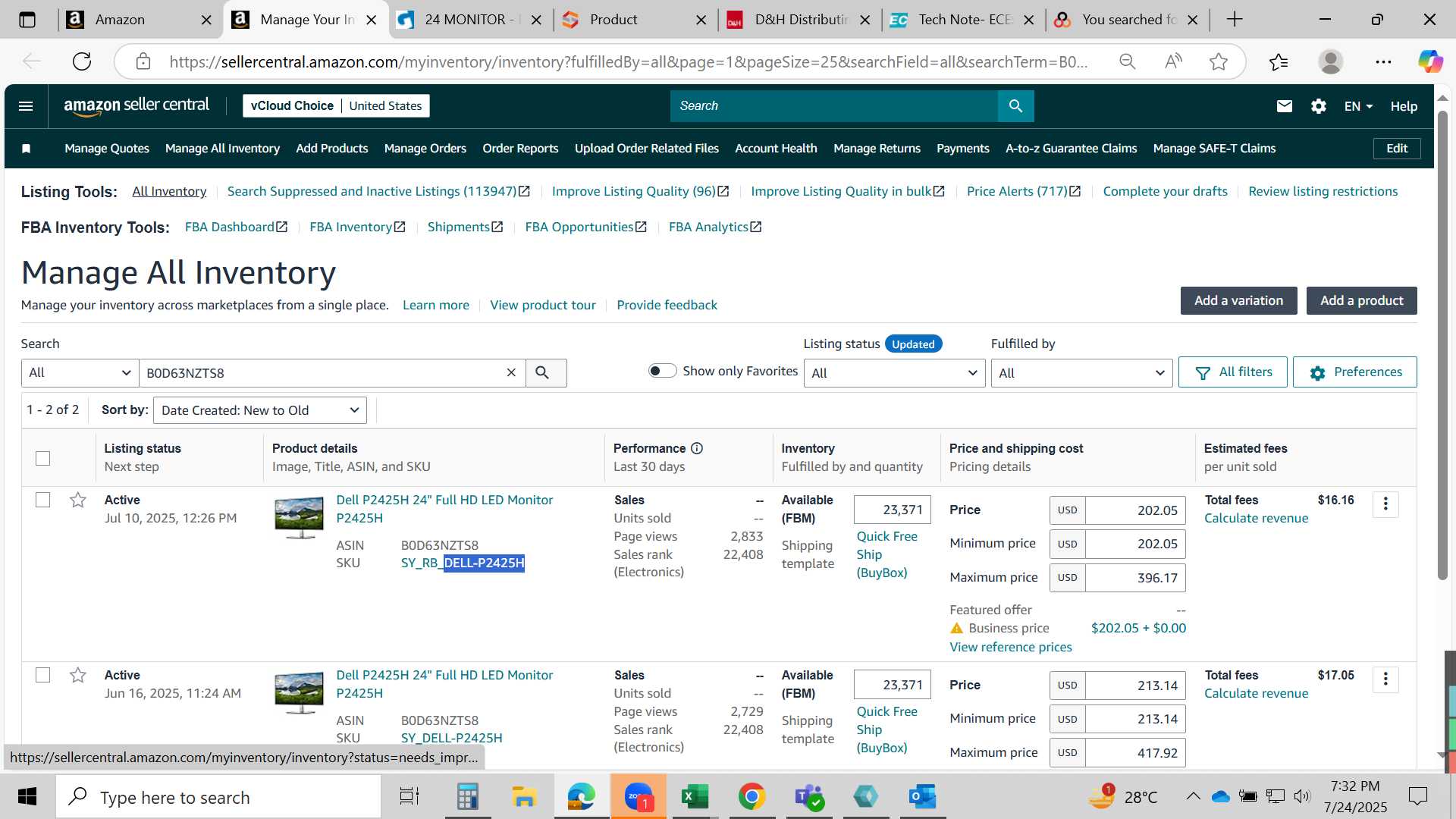Open the Fulfilled by dropdown

point(1081,372)
